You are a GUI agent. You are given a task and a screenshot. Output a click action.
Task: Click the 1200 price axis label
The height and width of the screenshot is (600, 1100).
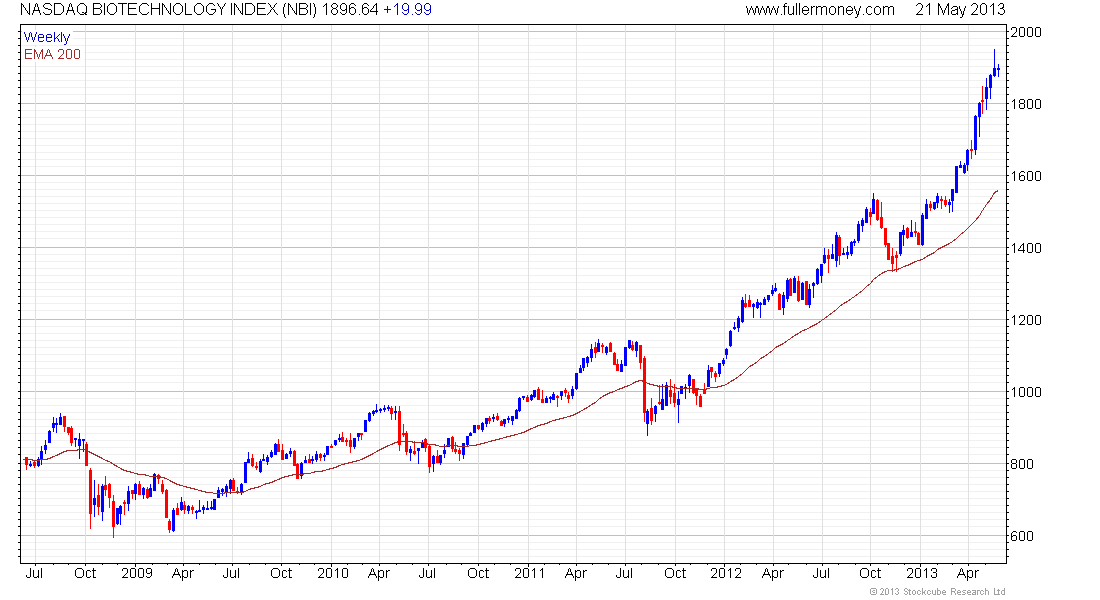pyautogui.click(x=1026, y=320)
